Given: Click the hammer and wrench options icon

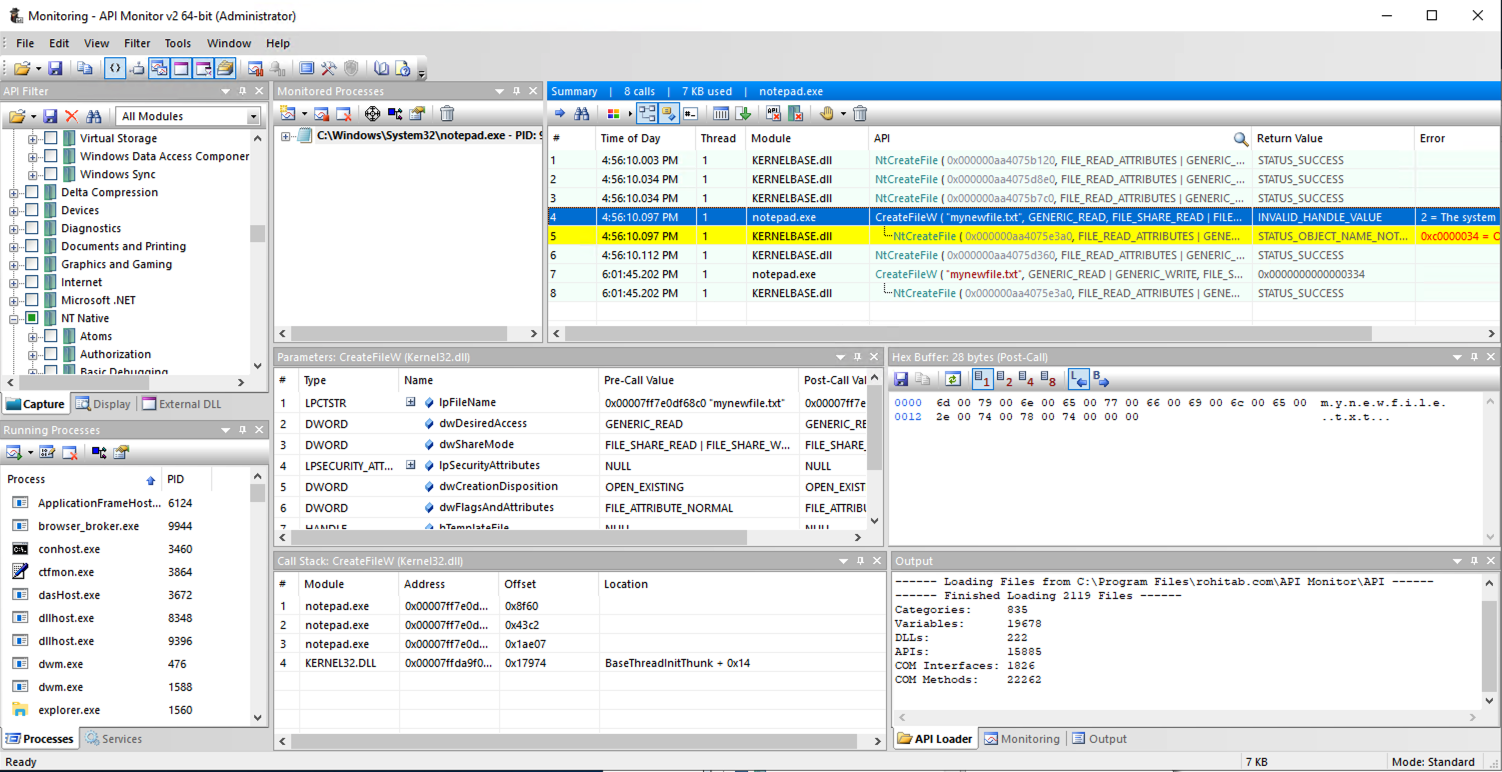Looking at the screenshot, I should tap(328, 68).
